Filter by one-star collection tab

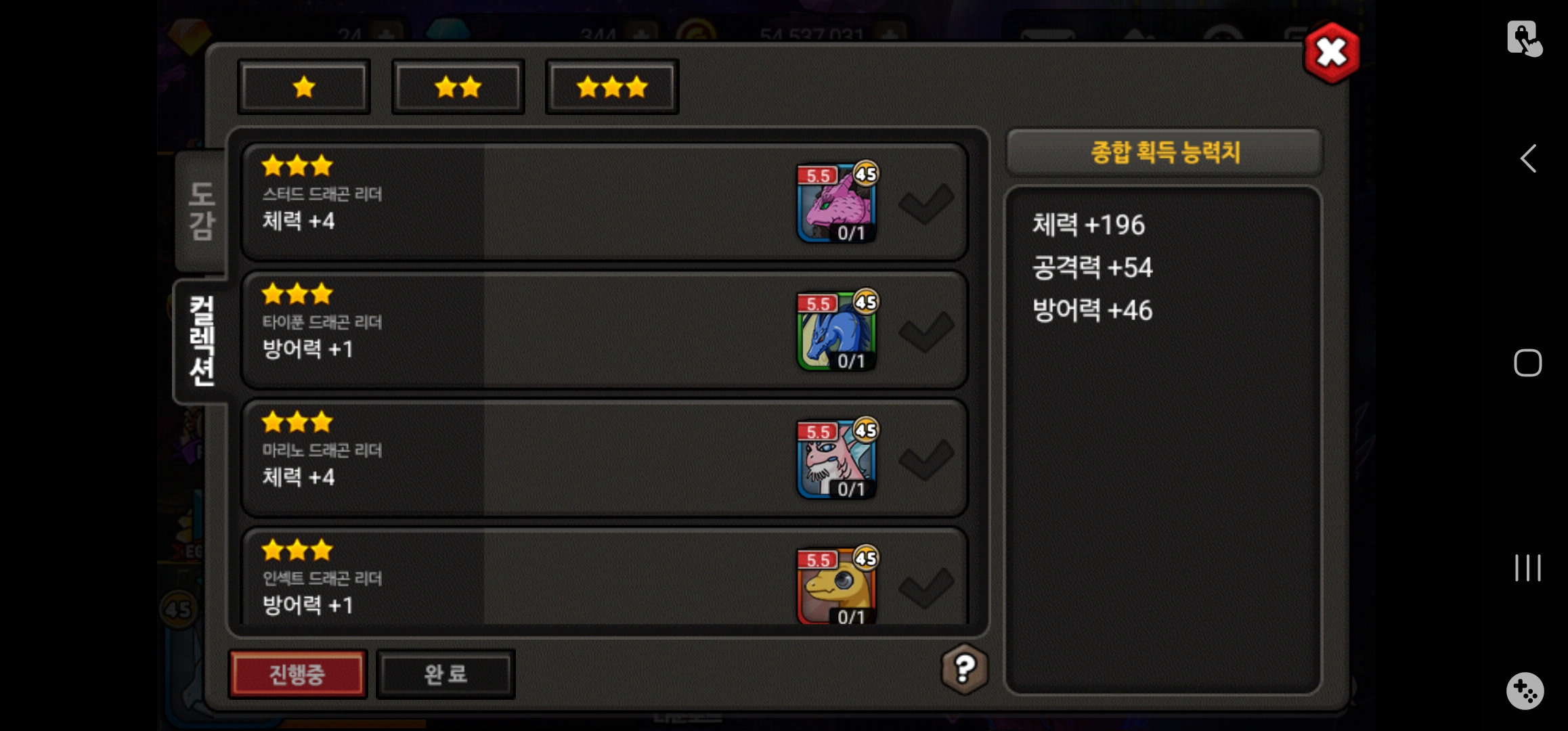pyautogui.click(x=304, y=87)
